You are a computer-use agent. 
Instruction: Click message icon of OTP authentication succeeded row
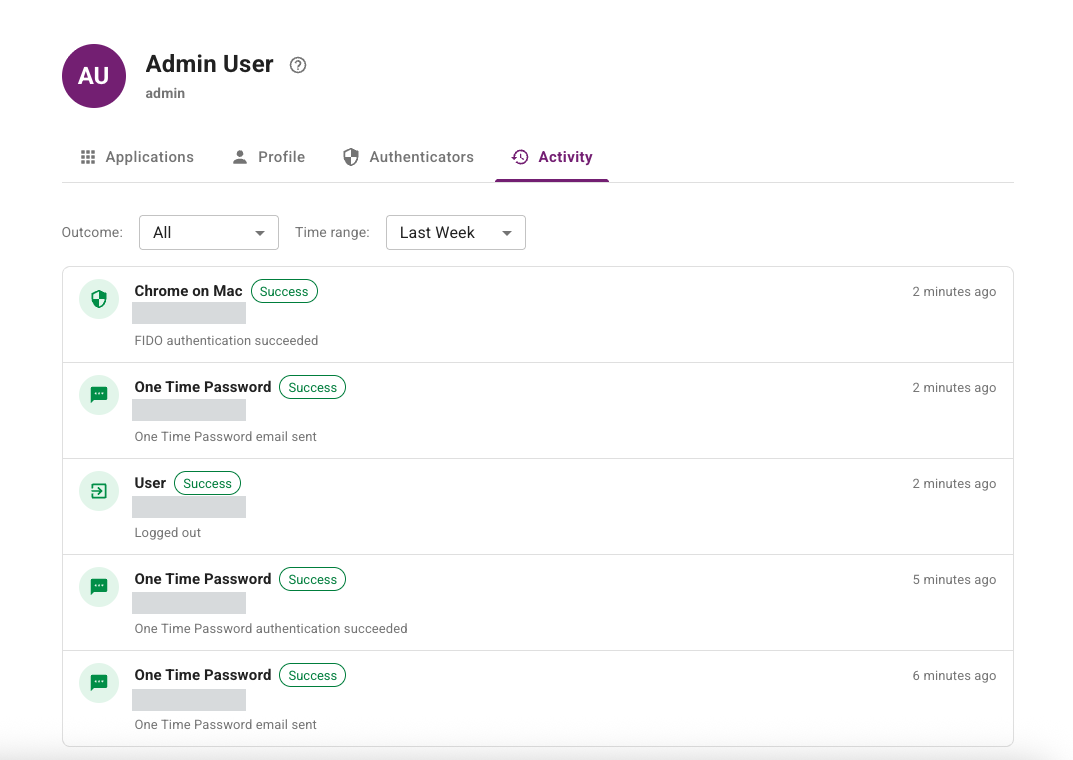click(99, 586)
